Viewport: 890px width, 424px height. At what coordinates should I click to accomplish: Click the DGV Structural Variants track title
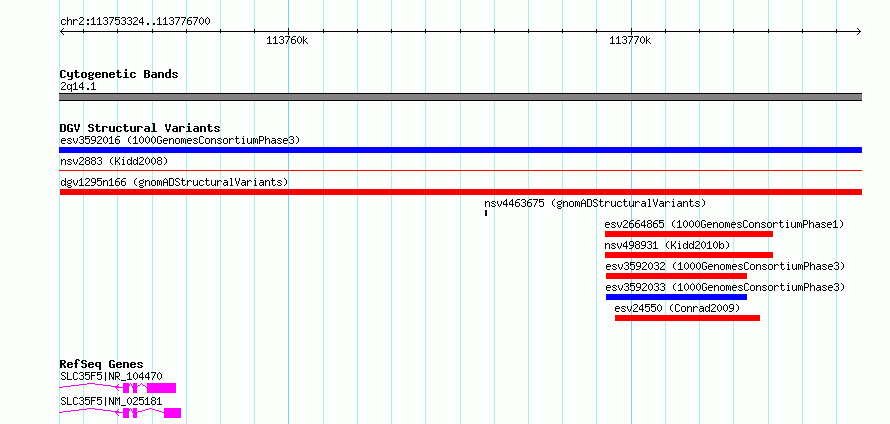coord(140,128)
